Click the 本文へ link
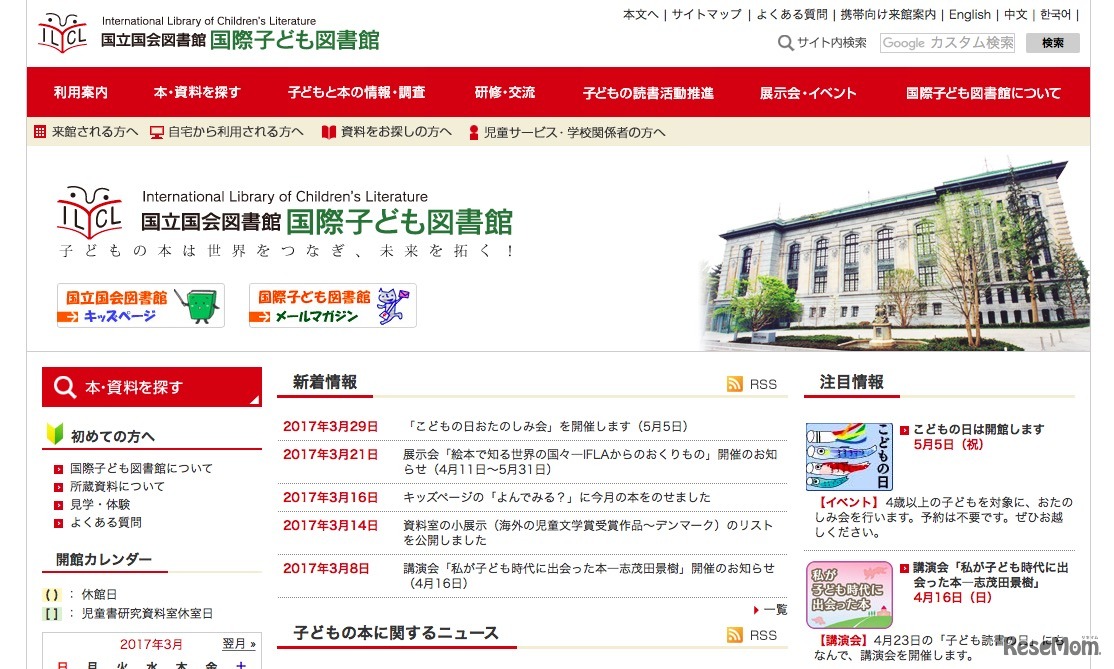 point(641,14)
